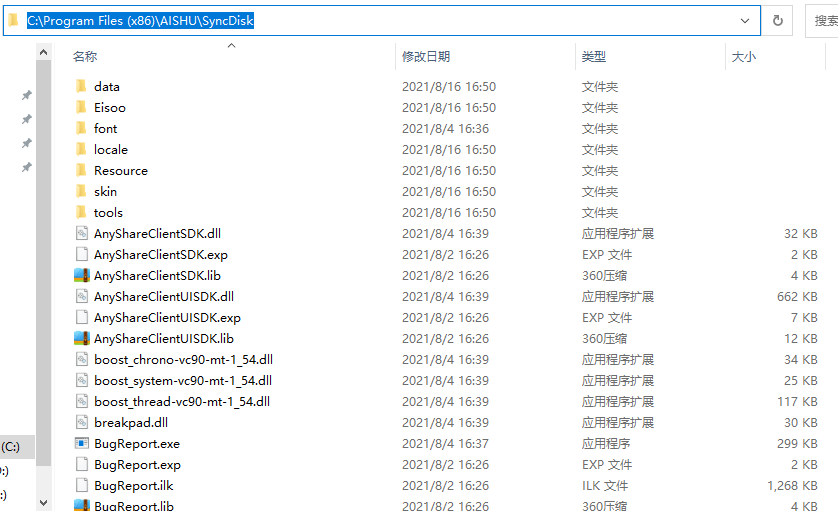This screenshot has height=523, width=838.
Task: Click the AnyShareClientUISDK.lib archive icon
Action: click(x=82, y=338)
